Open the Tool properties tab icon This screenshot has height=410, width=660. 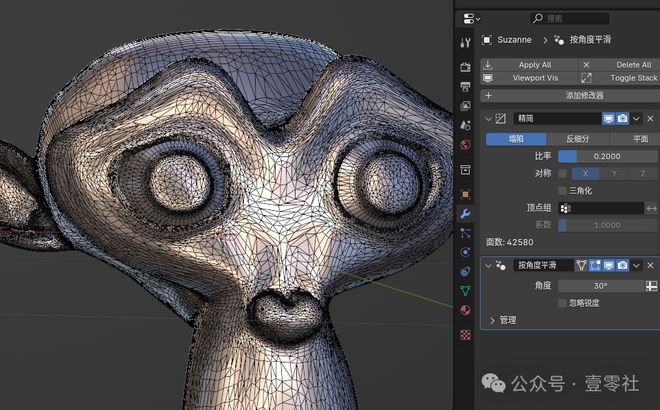(x=465, y=43)
